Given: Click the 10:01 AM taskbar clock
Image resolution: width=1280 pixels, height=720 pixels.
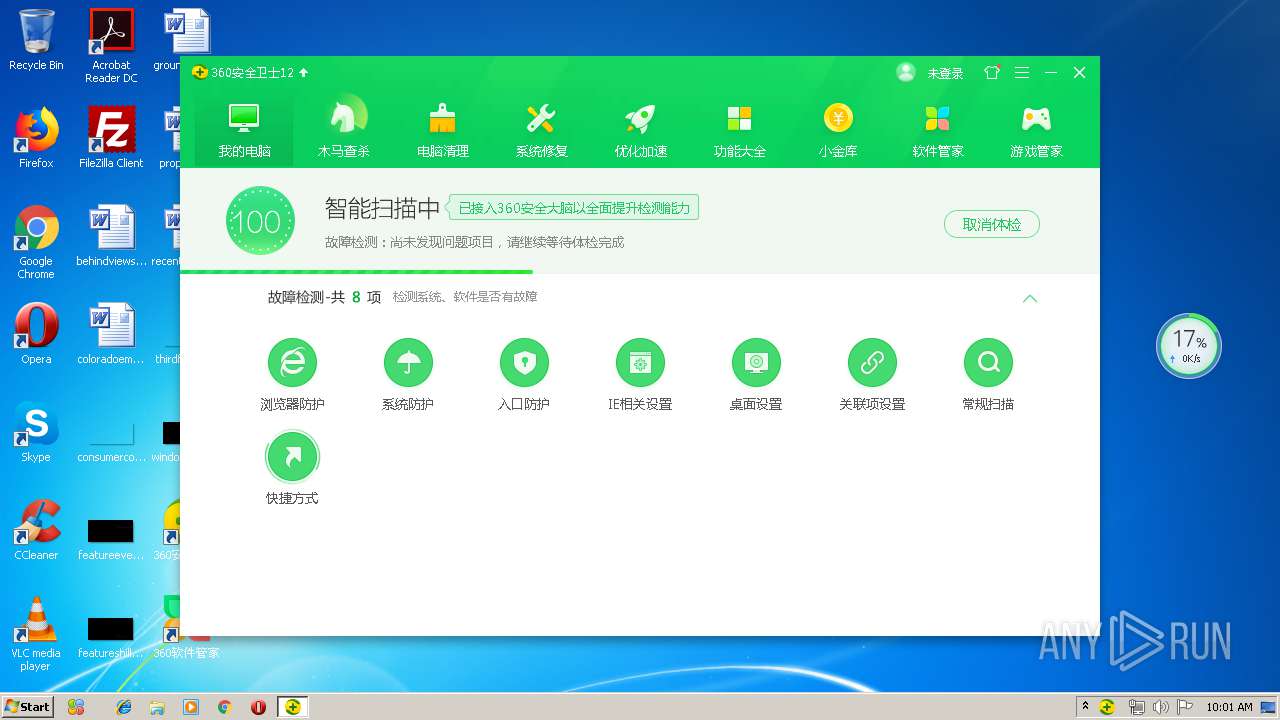Looking at the screenshot, I should 1229,707.
